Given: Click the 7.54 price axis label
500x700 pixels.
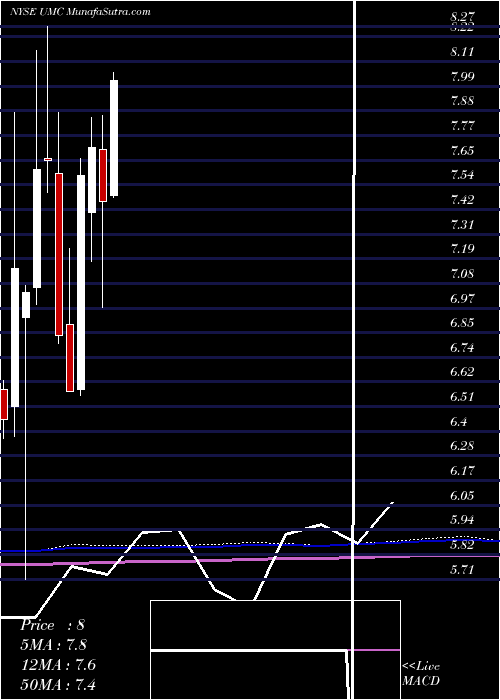Looking at the screenshot, I should pos(462,175).
